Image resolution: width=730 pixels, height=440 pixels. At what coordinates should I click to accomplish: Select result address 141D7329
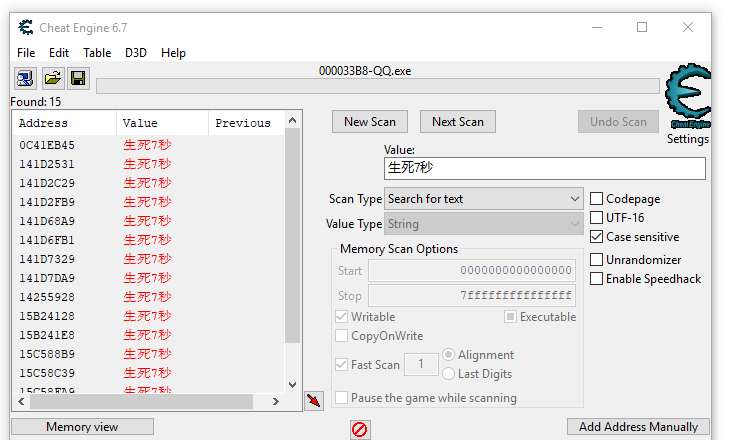click(x=47, y=259)
